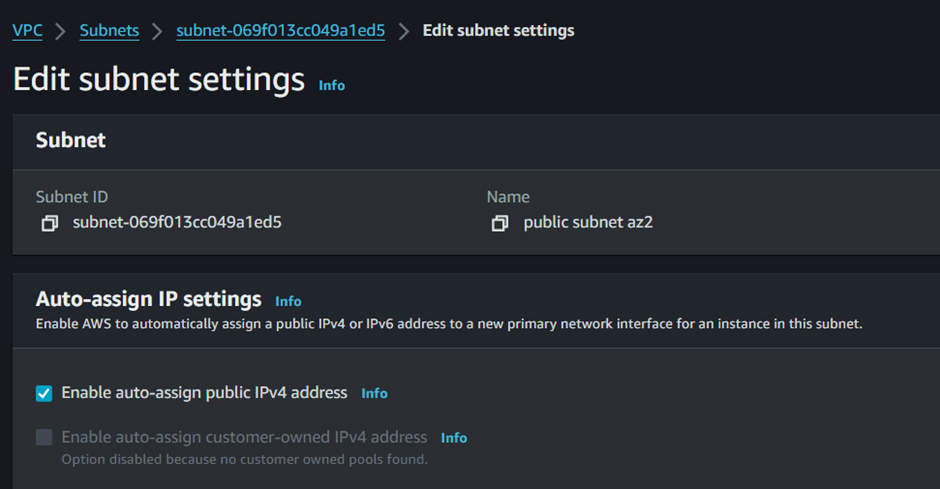Click the disabled customer-owned IPv4 address checkbox

tap(44, 437)
